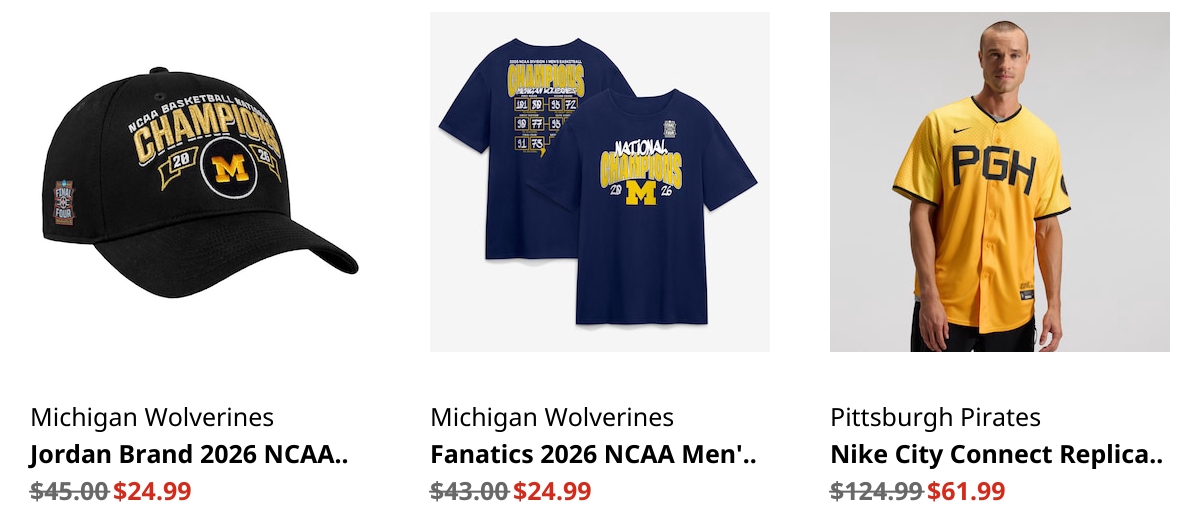This screenshot has height=530, width=1200.
Task: Click the Final Four patch on the cap
Action: point(62,202)
